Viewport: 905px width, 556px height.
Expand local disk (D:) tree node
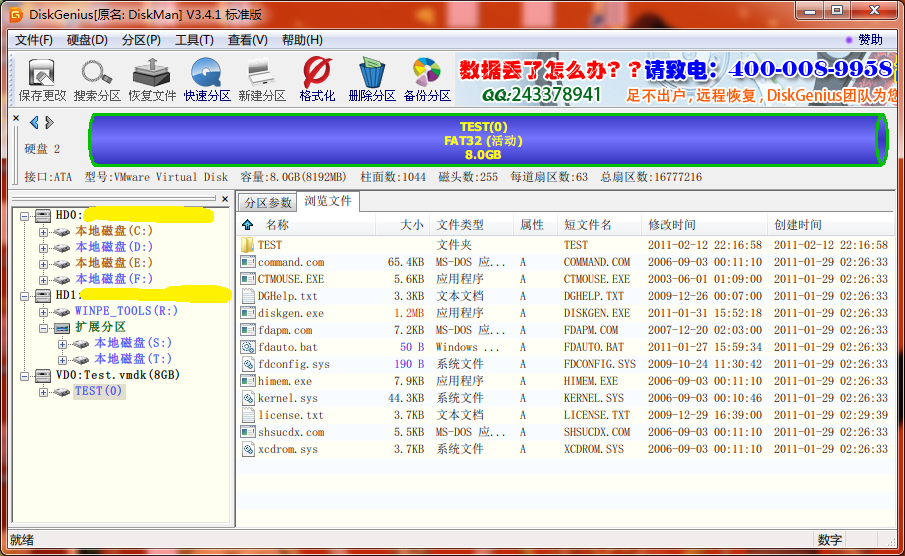point(43,248)
